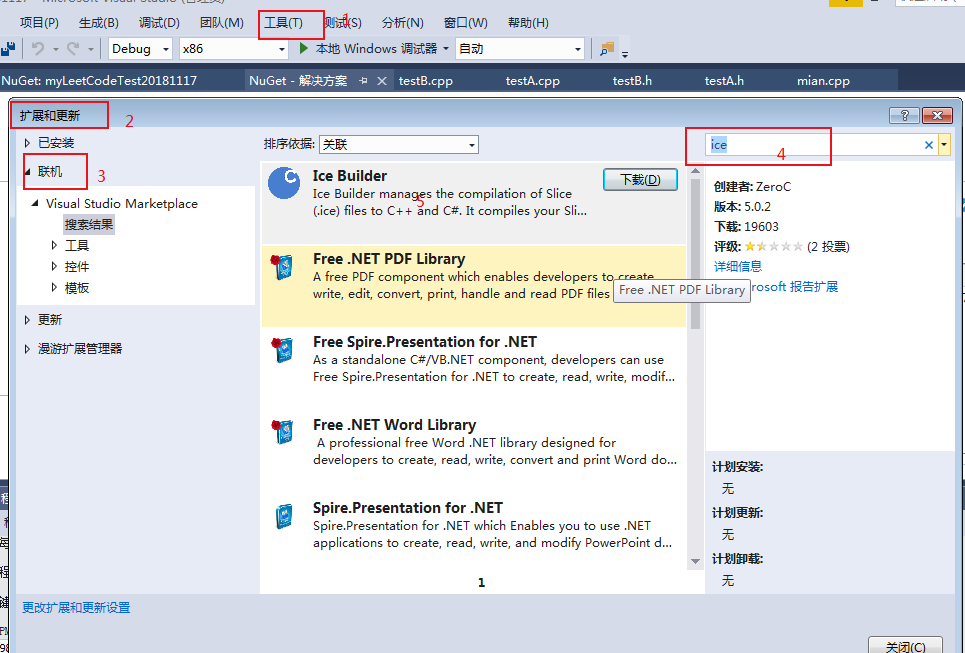
Task: Open the 团队(M) menu
Action: click(222, 23)
